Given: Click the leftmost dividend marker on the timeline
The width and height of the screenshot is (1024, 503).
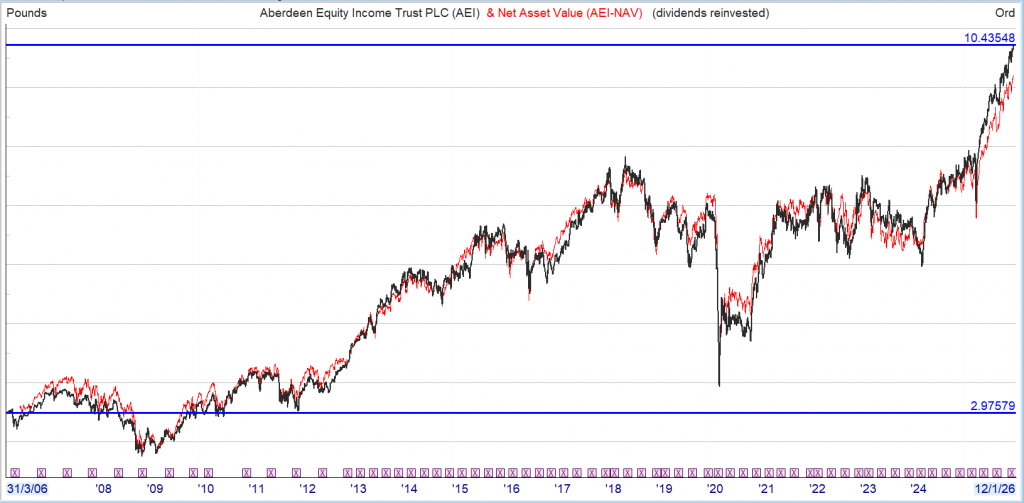Looking at the screenshot, I should 15,470.
